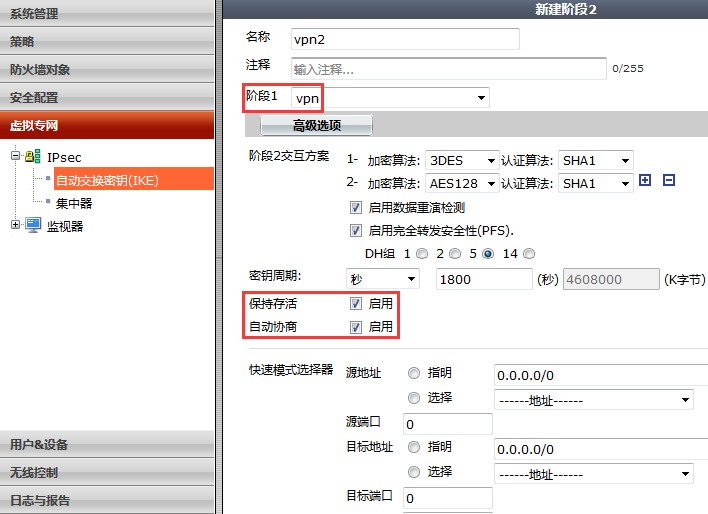Click the 高级选项 button
The height and width of the screenshot is (514, 708).
pos(316,126)
